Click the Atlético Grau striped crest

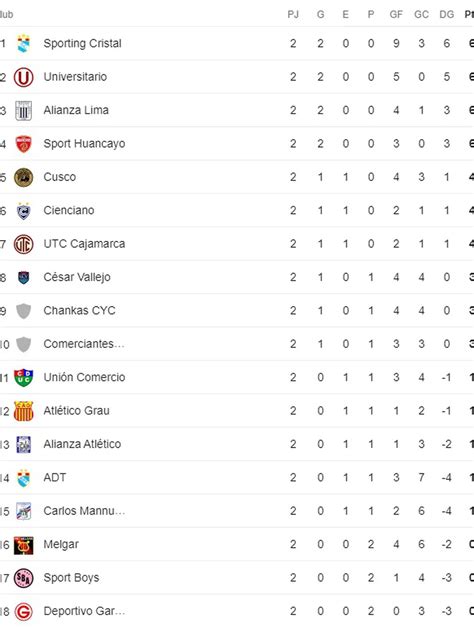coord(23,411)
